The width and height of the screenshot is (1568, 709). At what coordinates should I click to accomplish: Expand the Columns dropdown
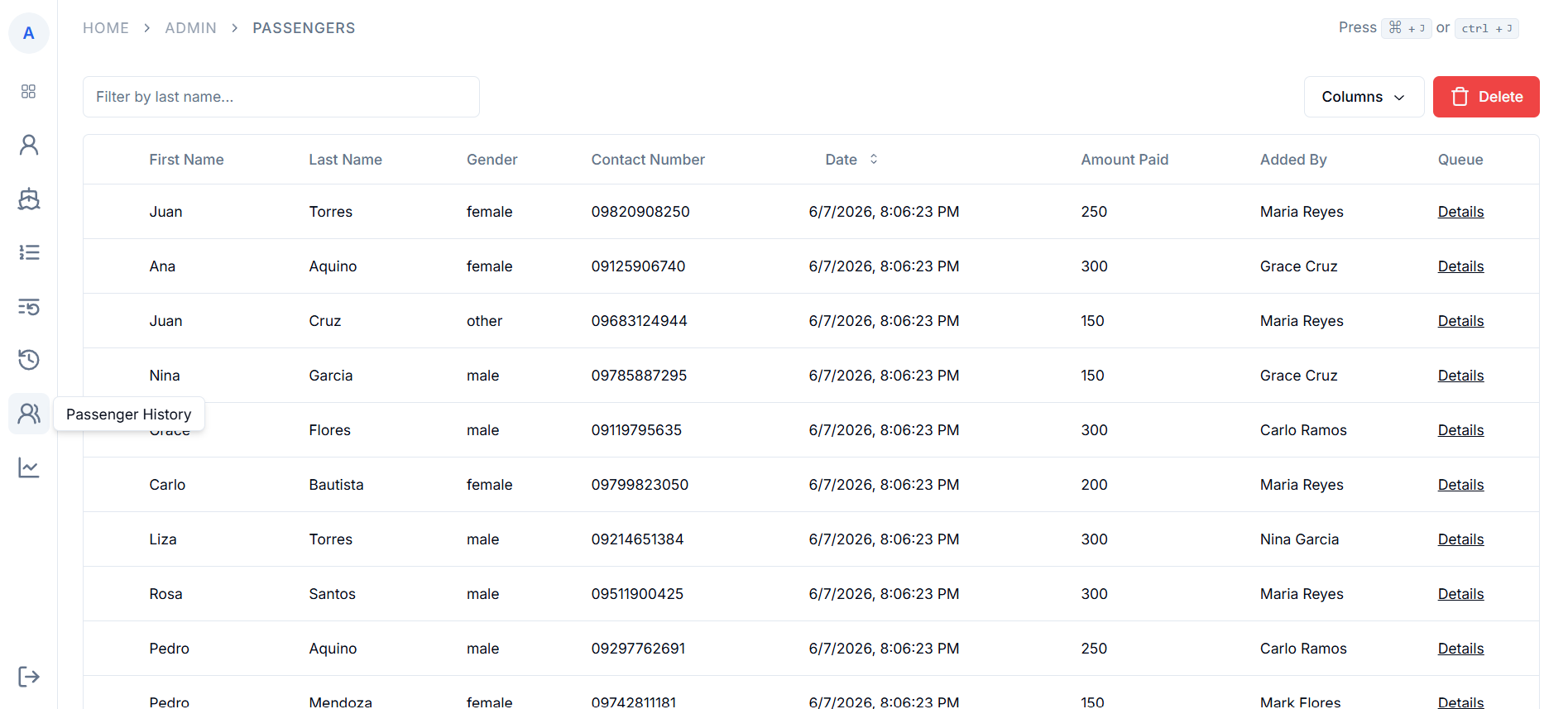[1364, 97]
